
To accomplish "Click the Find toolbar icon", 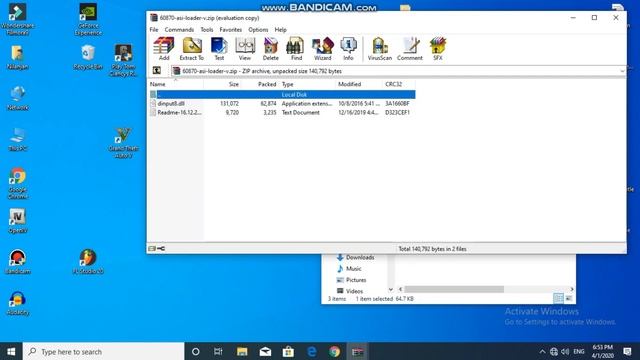I will [296, 49].
